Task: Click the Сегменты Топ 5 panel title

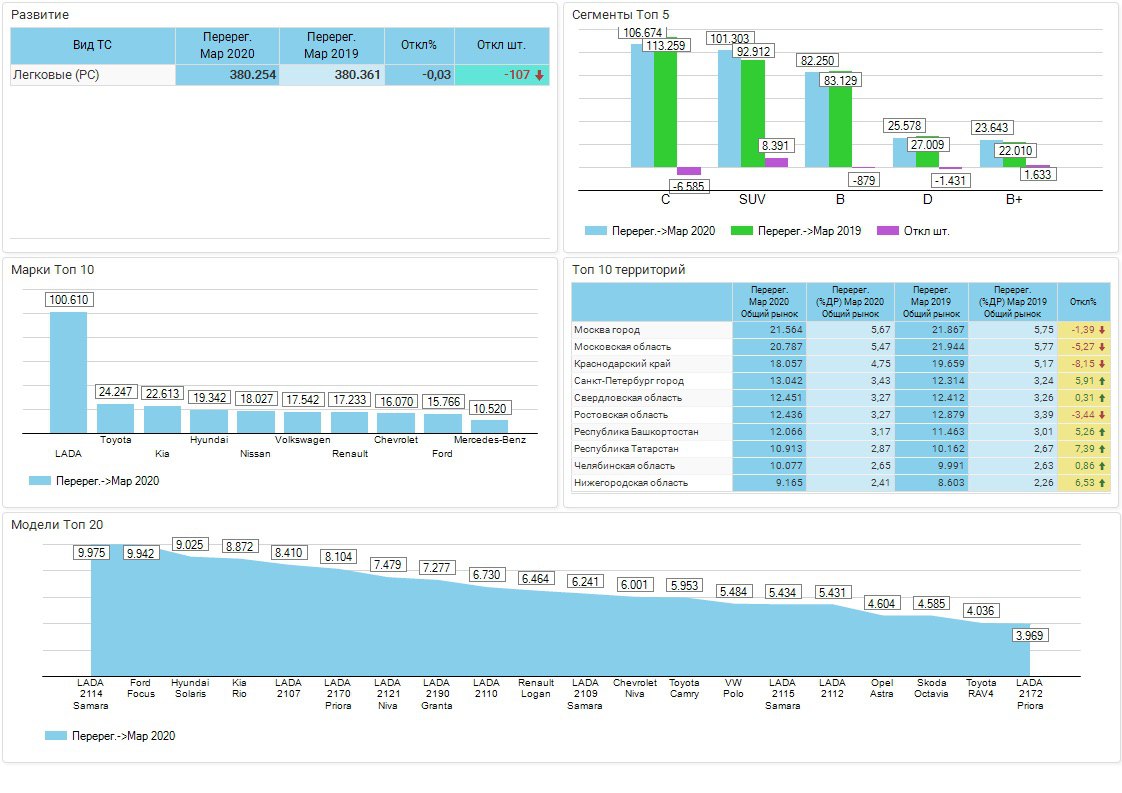Action: click(x=620, y=15)
